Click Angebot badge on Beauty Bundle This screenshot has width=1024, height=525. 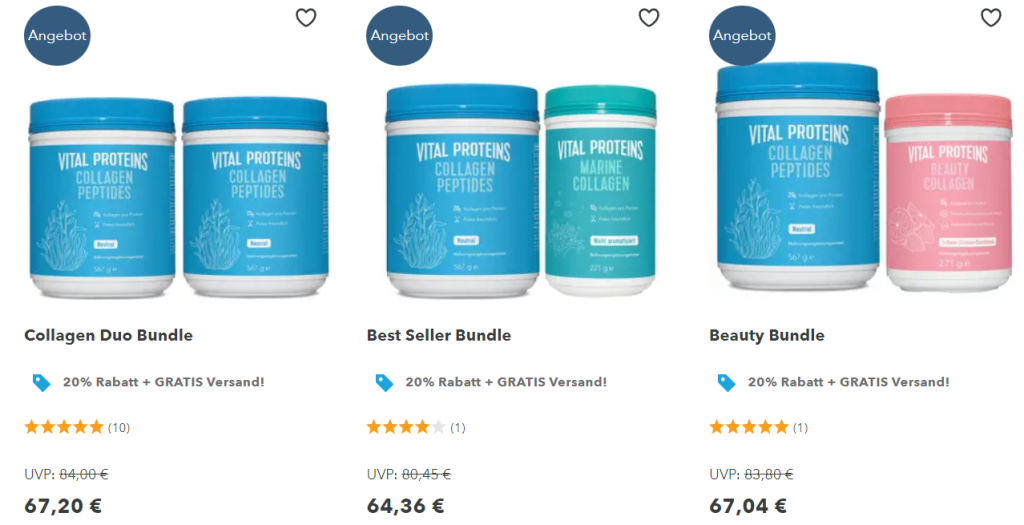click(742, 35)
